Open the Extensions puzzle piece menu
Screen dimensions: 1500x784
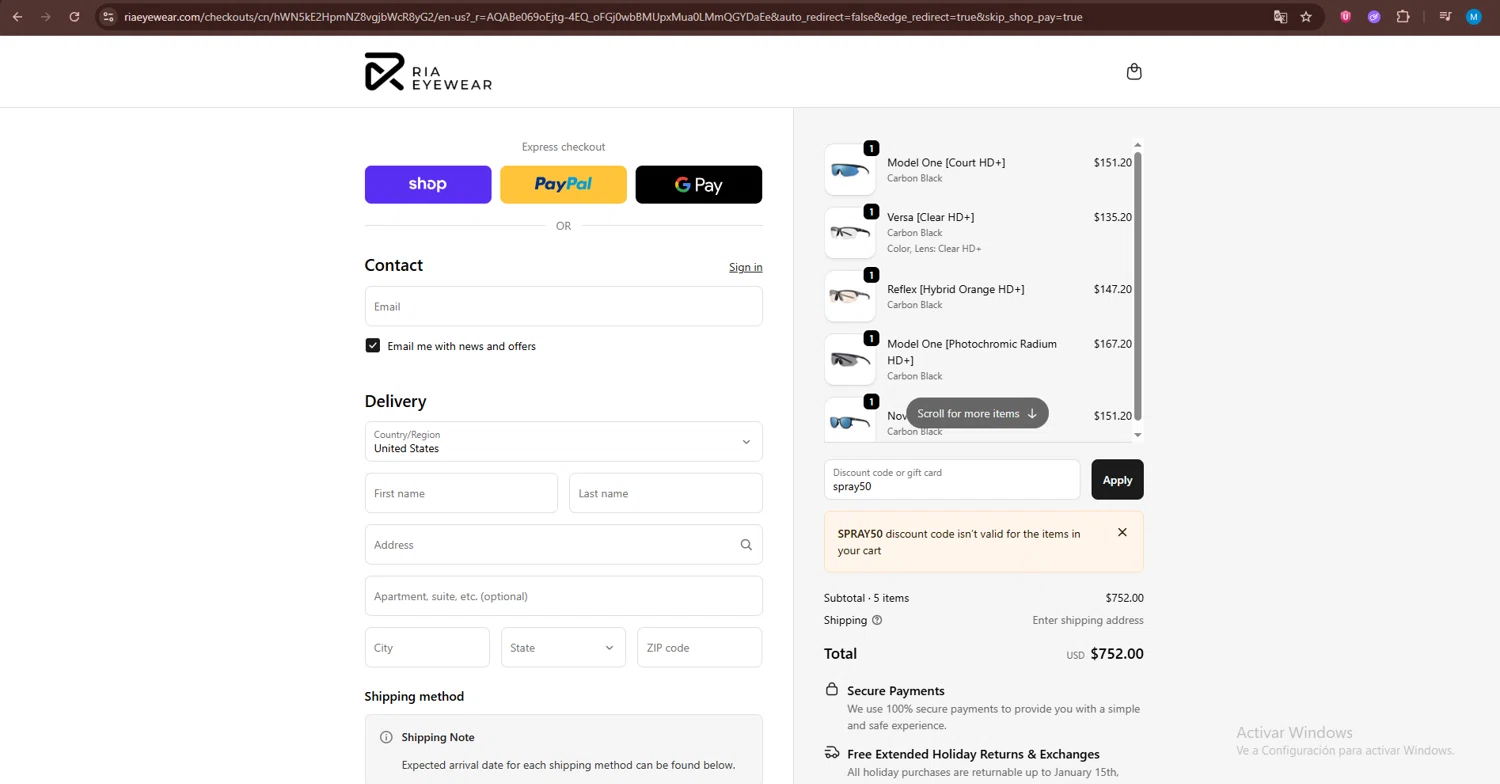tap(1403, 17)
